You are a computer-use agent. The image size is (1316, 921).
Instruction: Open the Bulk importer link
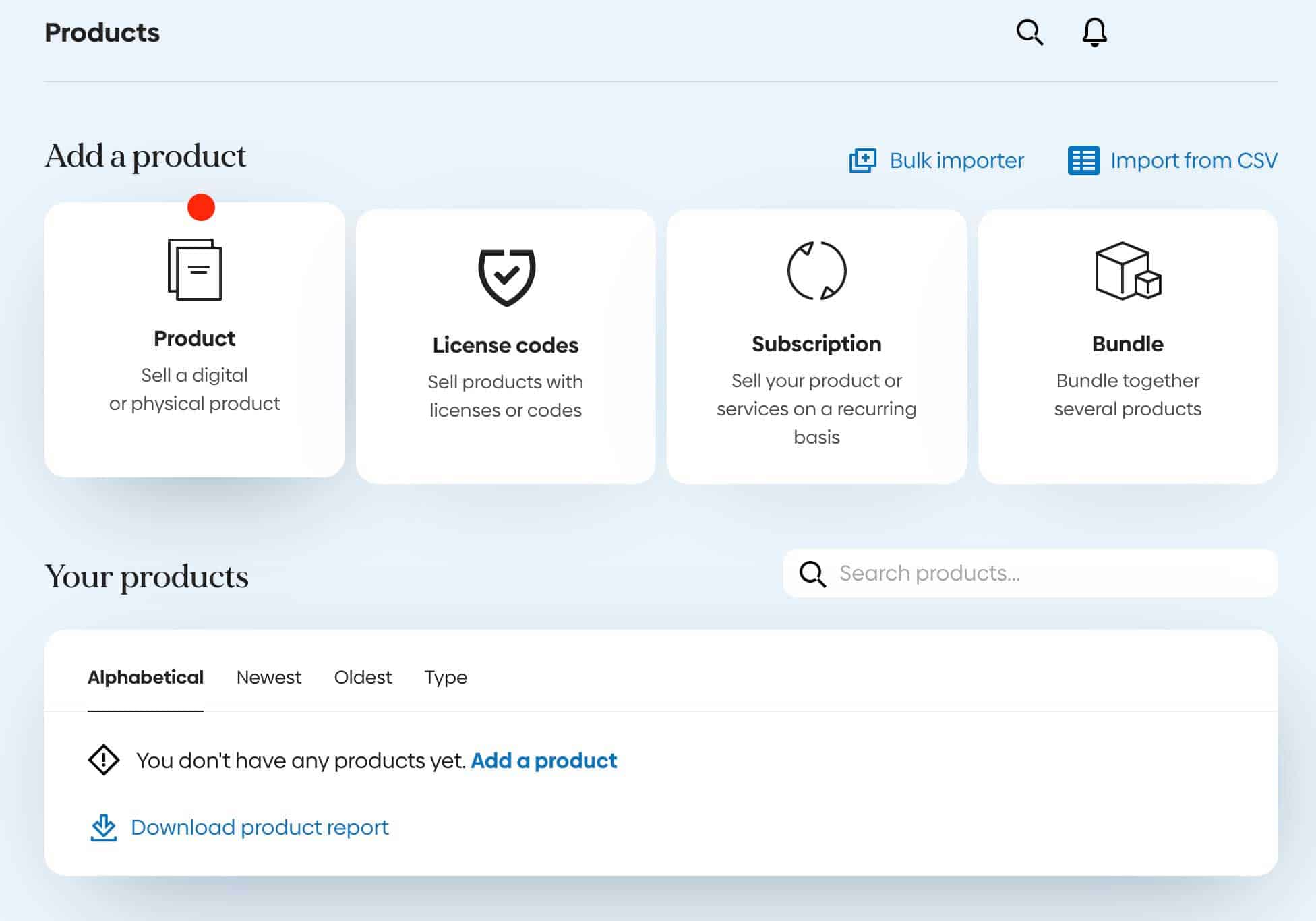click(x=956, y=160)
